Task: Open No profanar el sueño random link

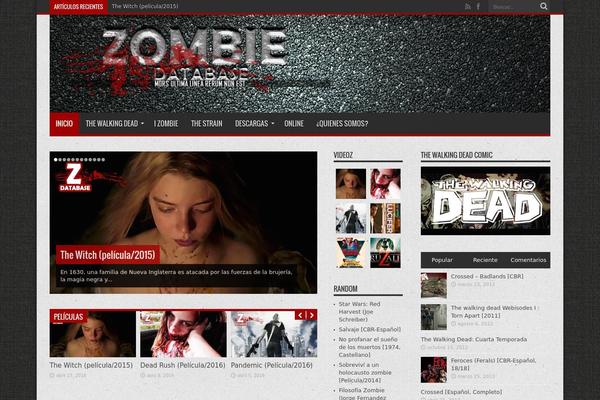Action: click(369, 347)
